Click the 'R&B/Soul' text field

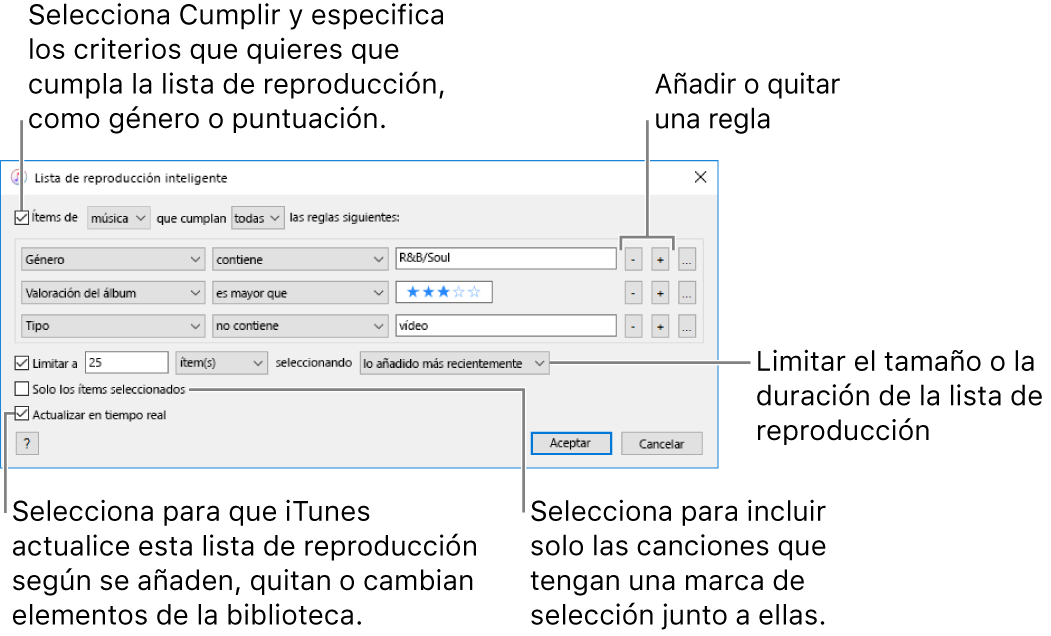tap(505, 258)
